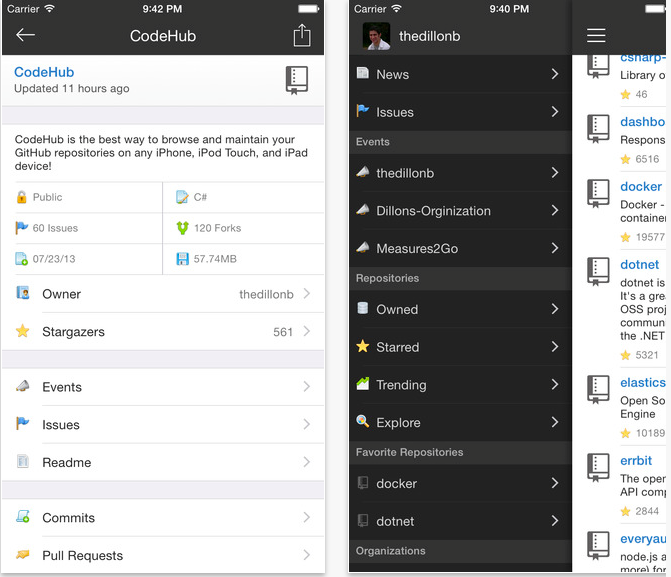
Task: Tap the left status bar battery icon
Action: [x=308, y=9]
